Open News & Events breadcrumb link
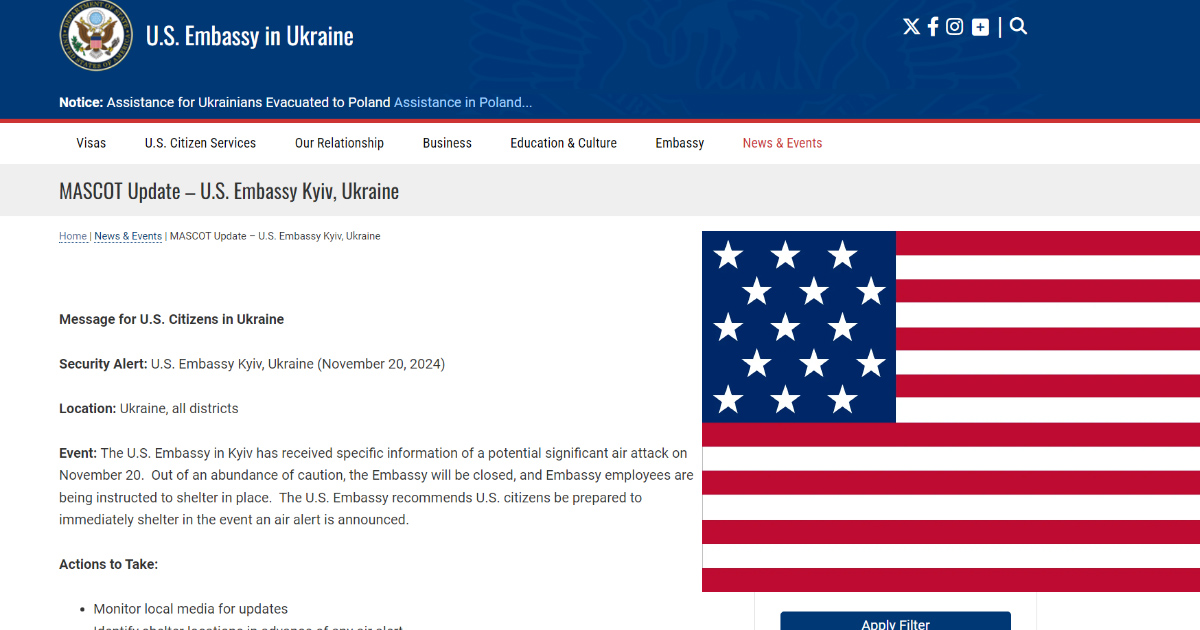The width and height of the screenshot is (1200, 630). [x=128, y=236]
